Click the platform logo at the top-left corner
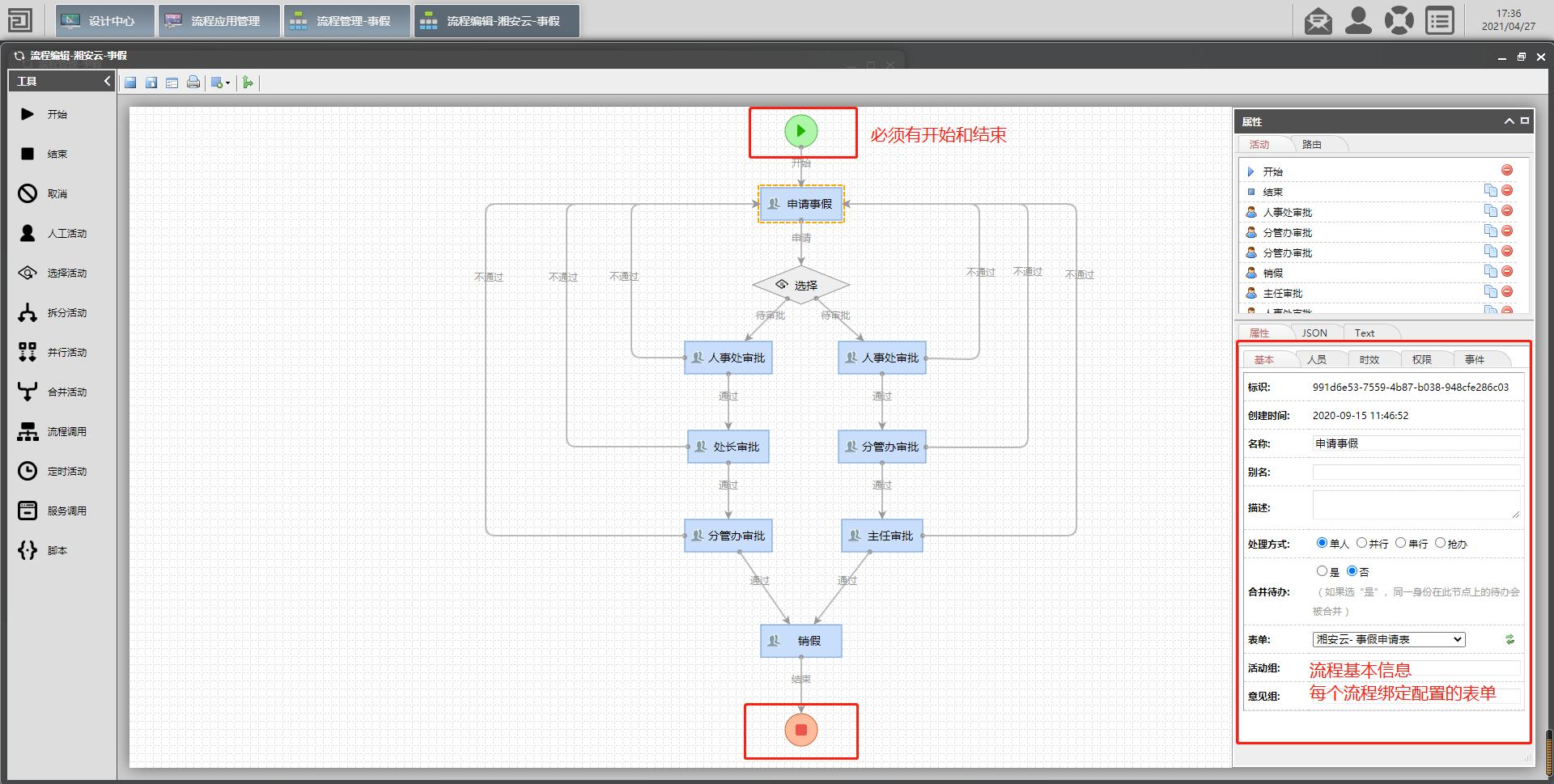Viewport: 1554px width, 784px height. [19, 20]
